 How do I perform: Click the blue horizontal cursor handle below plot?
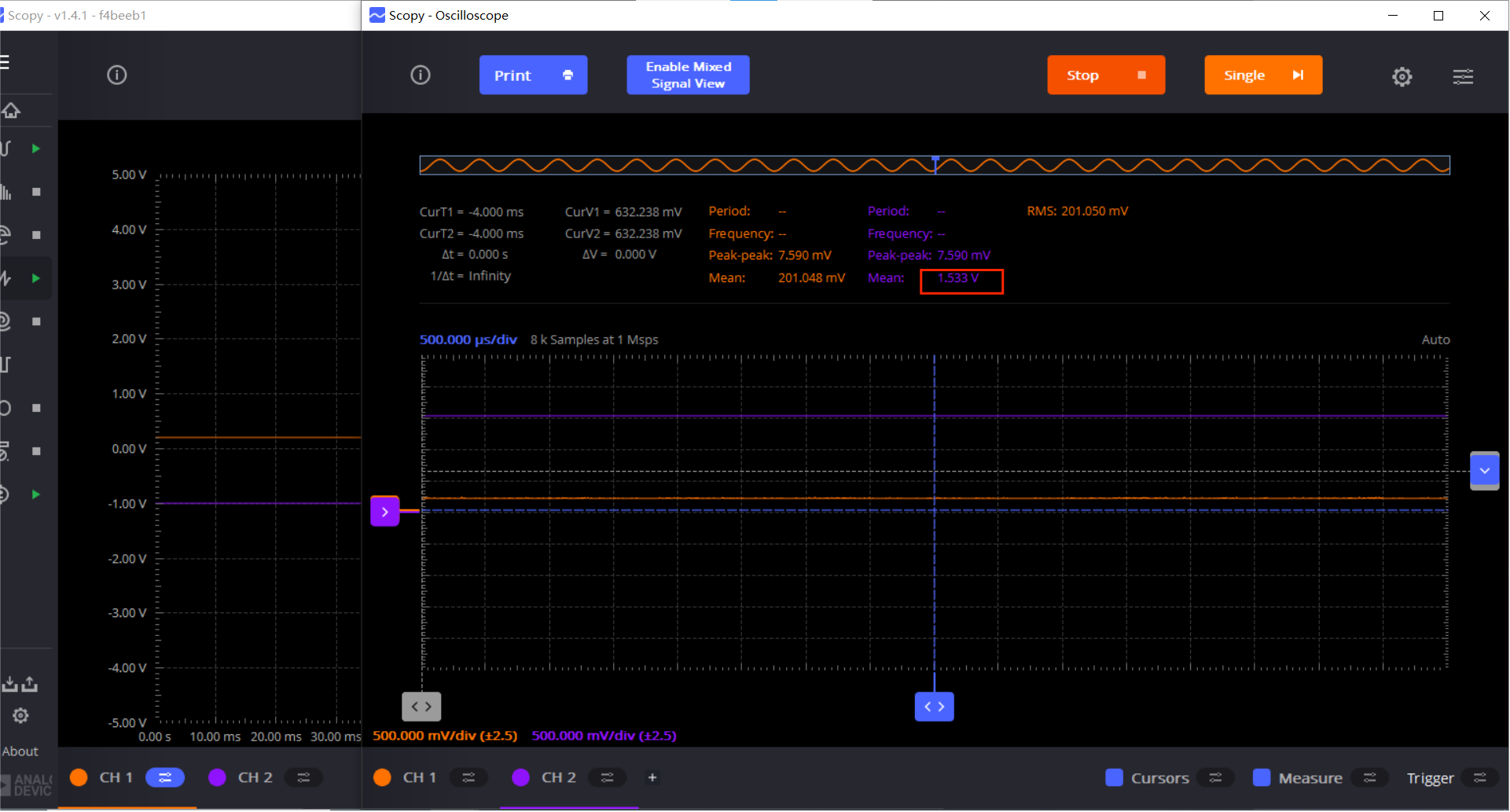(935, 707)
